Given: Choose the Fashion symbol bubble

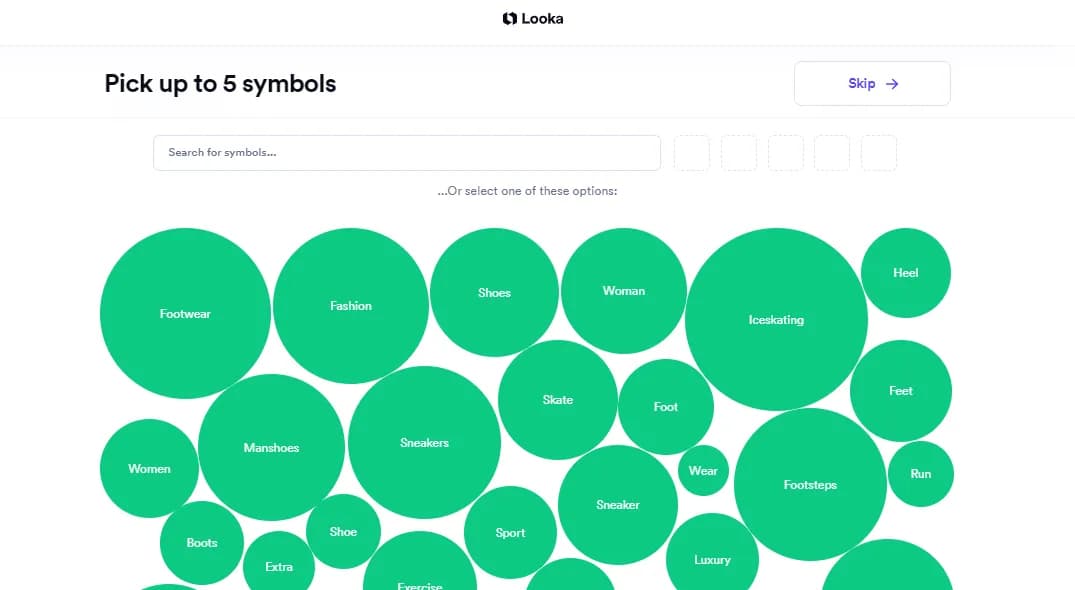Looking at the screenshot, I should pyautogui.click(x=350, y=305).
